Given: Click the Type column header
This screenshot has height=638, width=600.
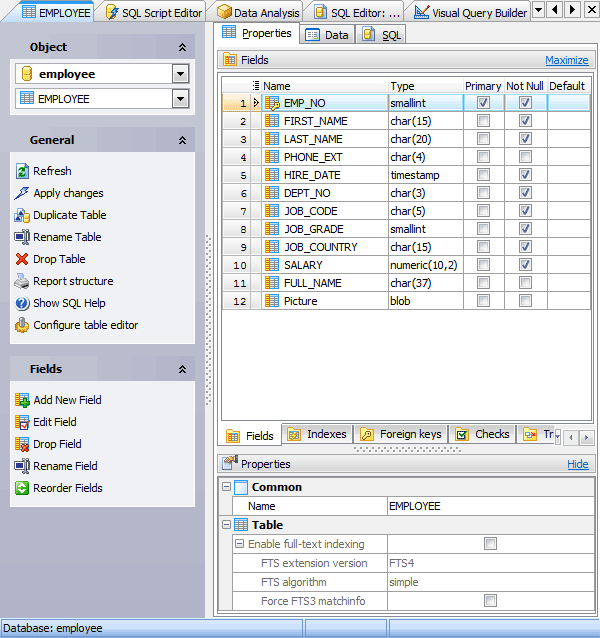Looking at the screenshot, I should tap(426, 86).
